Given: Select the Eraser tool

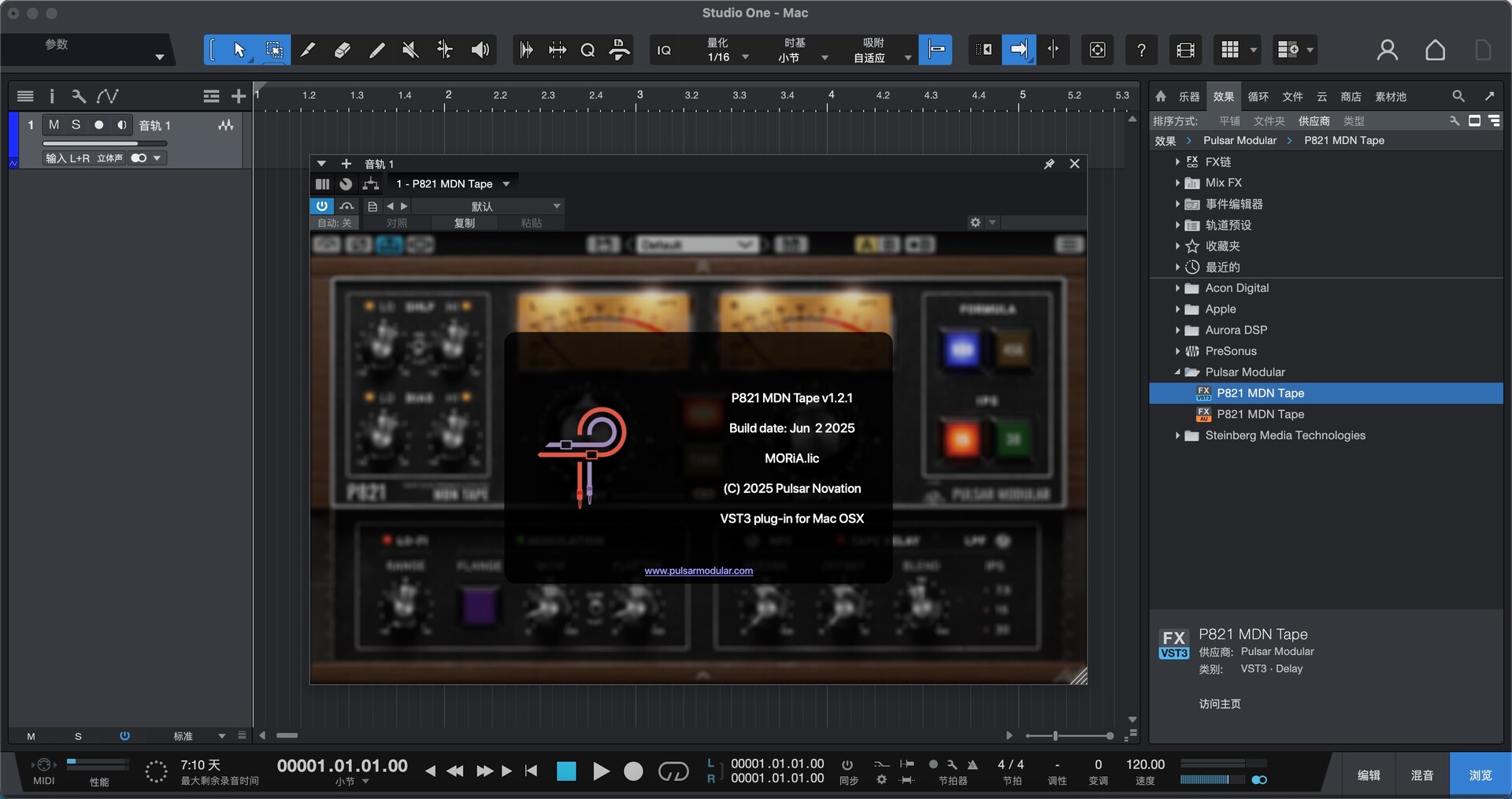Looking at the screenshot, I should tap(343, 50).
